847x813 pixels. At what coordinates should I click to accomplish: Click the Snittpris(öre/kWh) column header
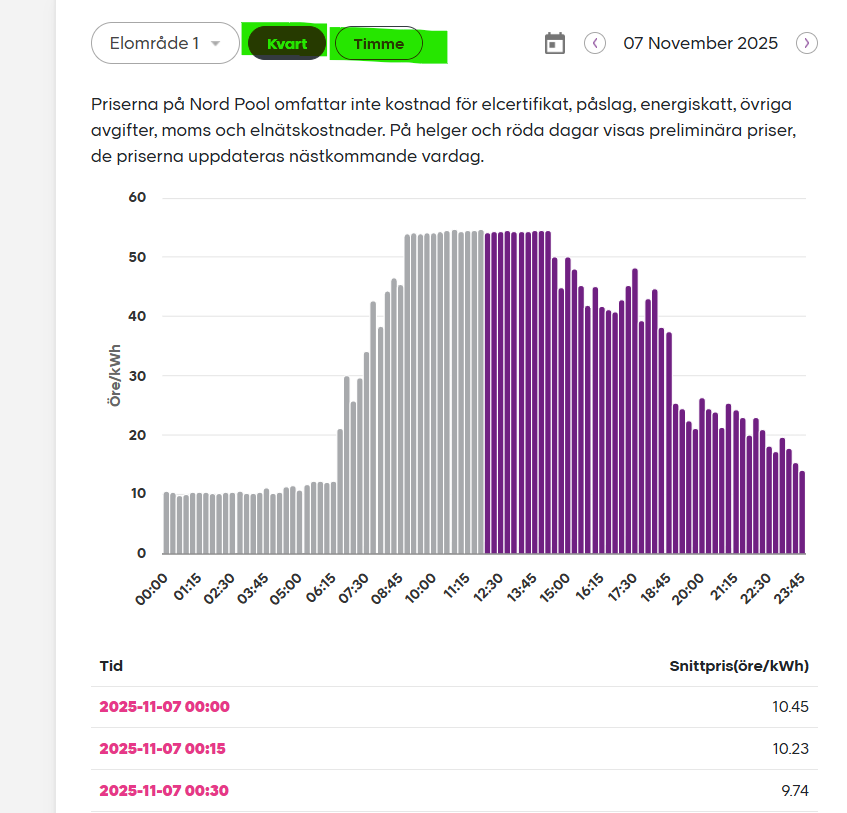click(x=738, y=665)
